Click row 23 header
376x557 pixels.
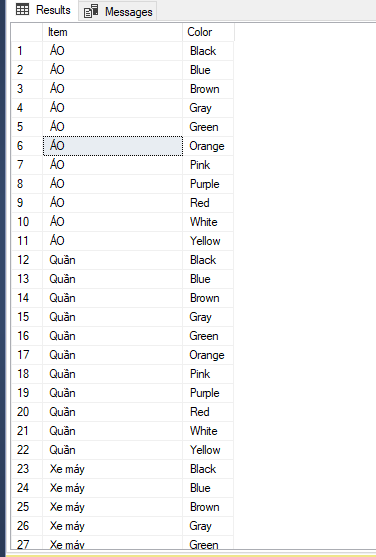(x=27, y=469)
